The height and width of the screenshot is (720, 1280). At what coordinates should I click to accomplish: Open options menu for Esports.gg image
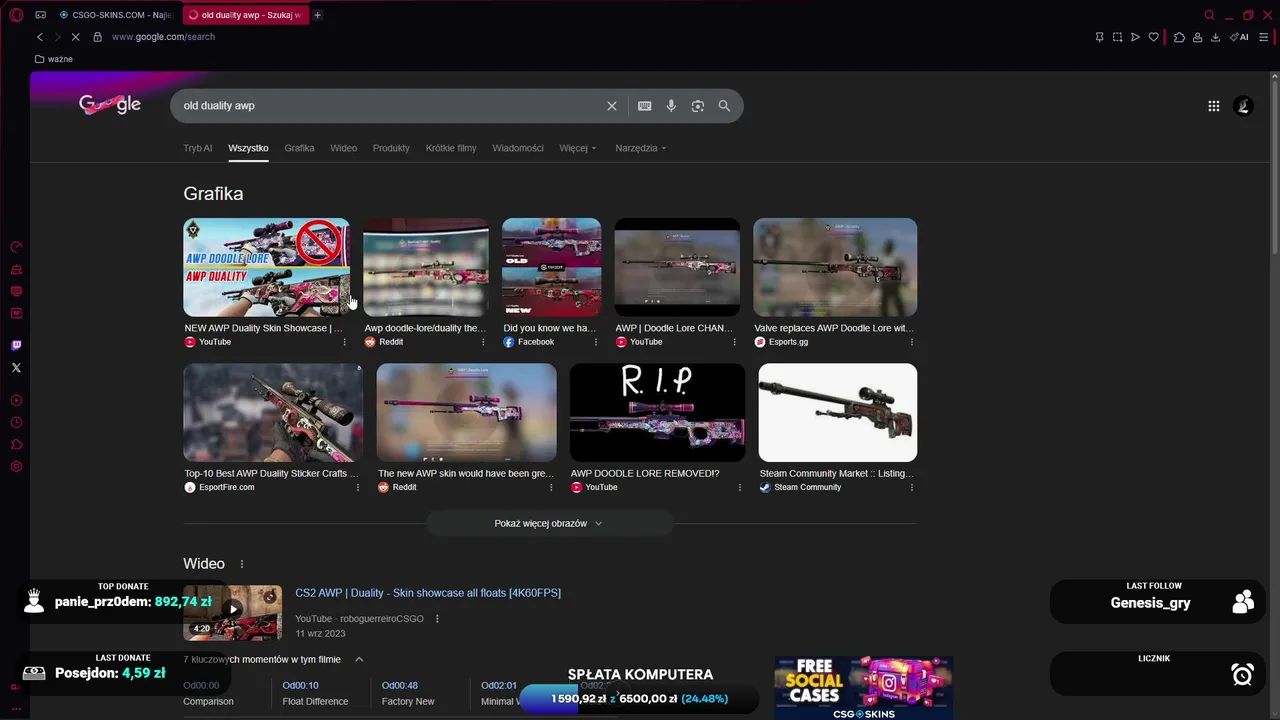911,342
